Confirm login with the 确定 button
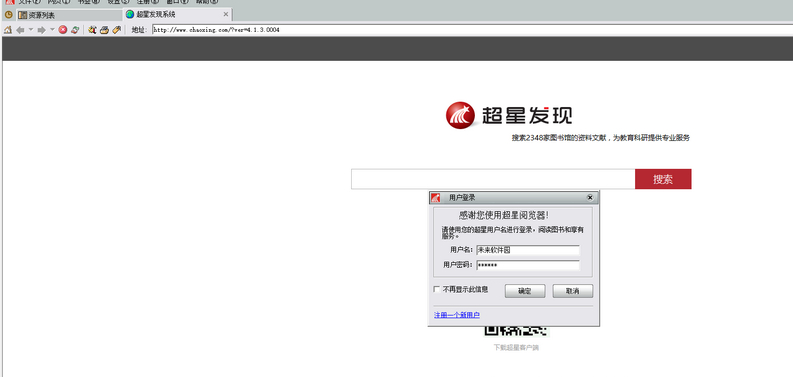 (x=525, y=291)
